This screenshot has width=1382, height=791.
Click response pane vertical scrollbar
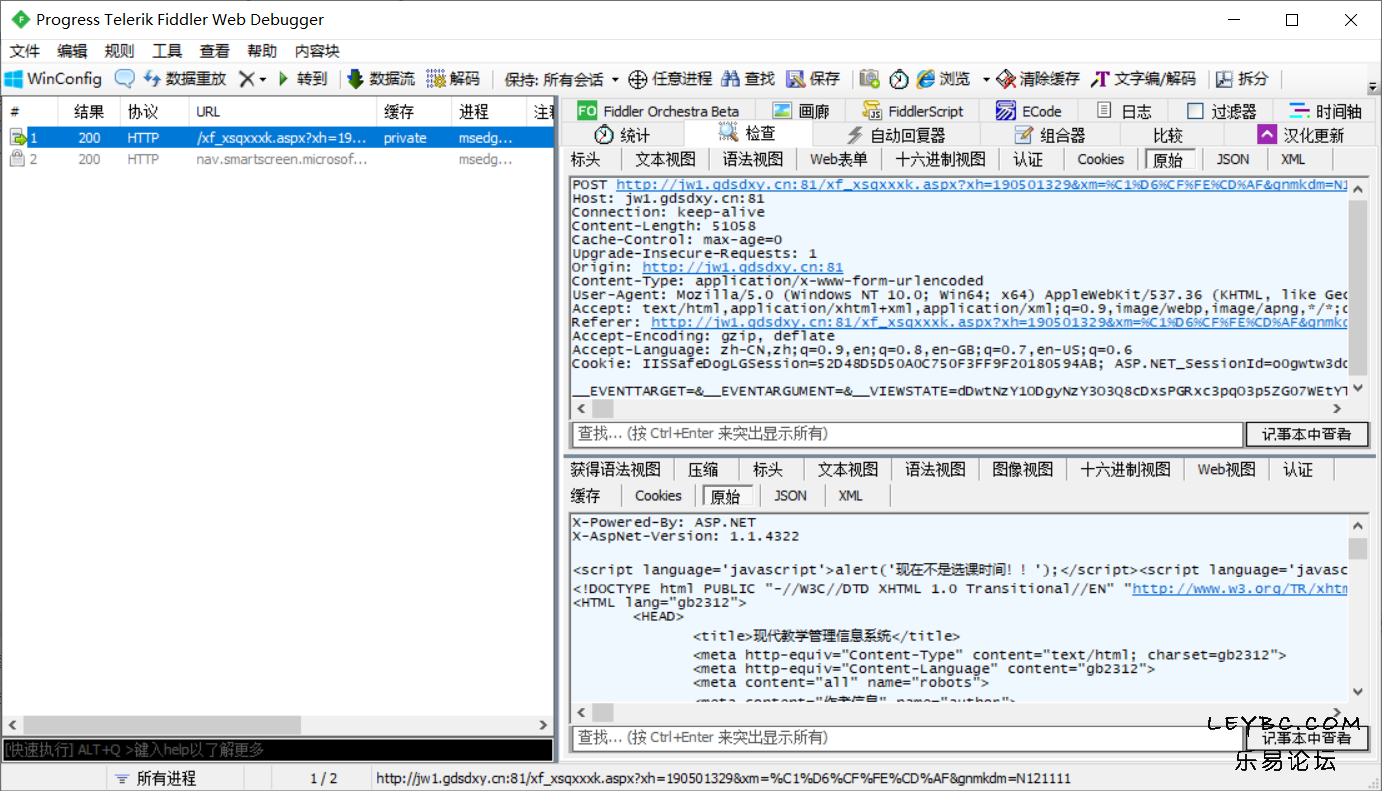click(1357, 609)
